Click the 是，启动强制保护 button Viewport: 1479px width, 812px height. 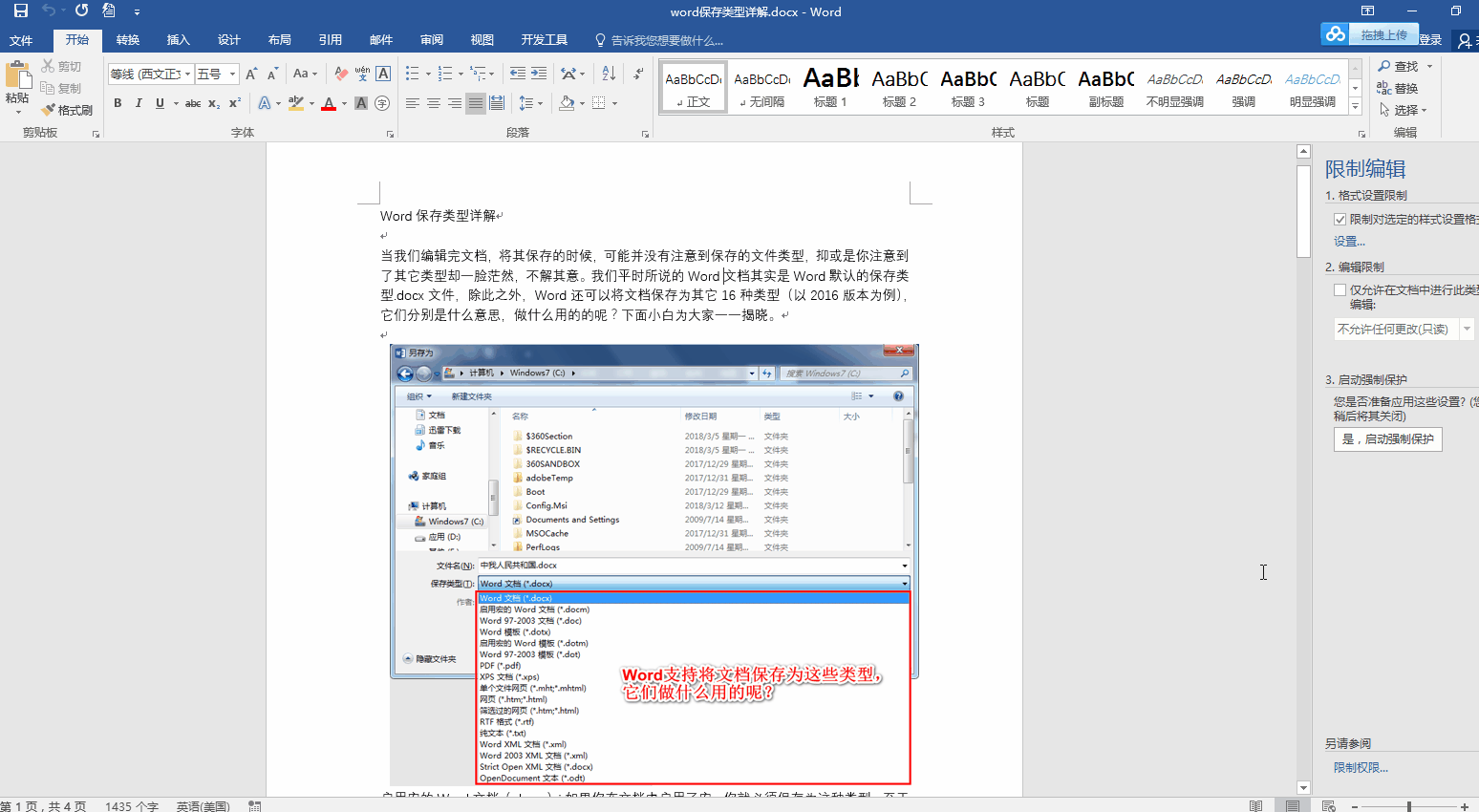point(1388,439)
